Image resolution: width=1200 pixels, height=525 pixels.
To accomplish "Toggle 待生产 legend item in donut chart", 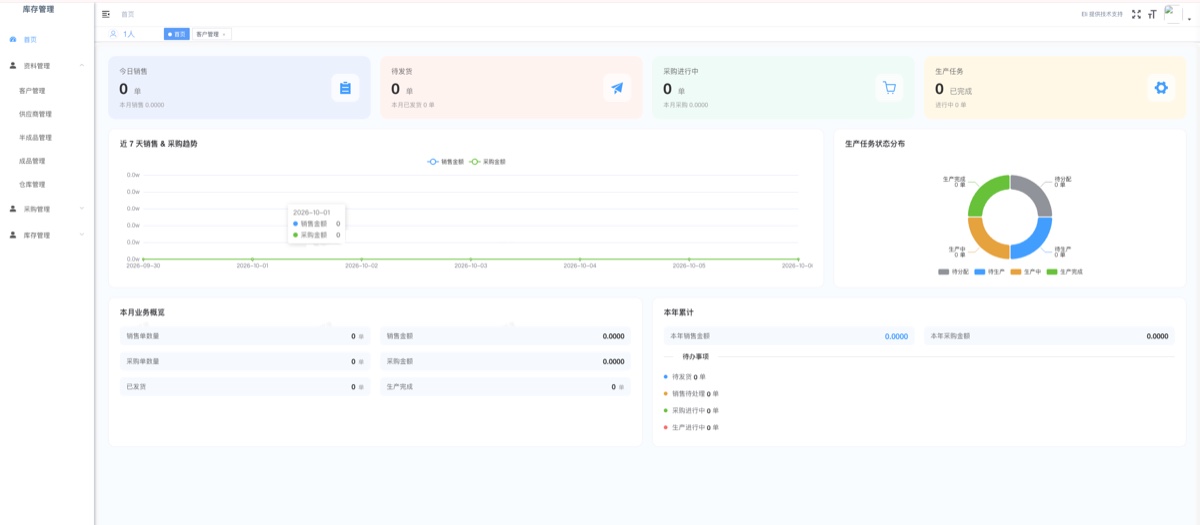I will coord(989,271).
